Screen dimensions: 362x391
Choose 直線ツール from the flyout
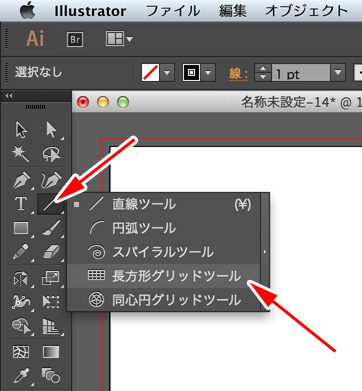click(164, 204)
